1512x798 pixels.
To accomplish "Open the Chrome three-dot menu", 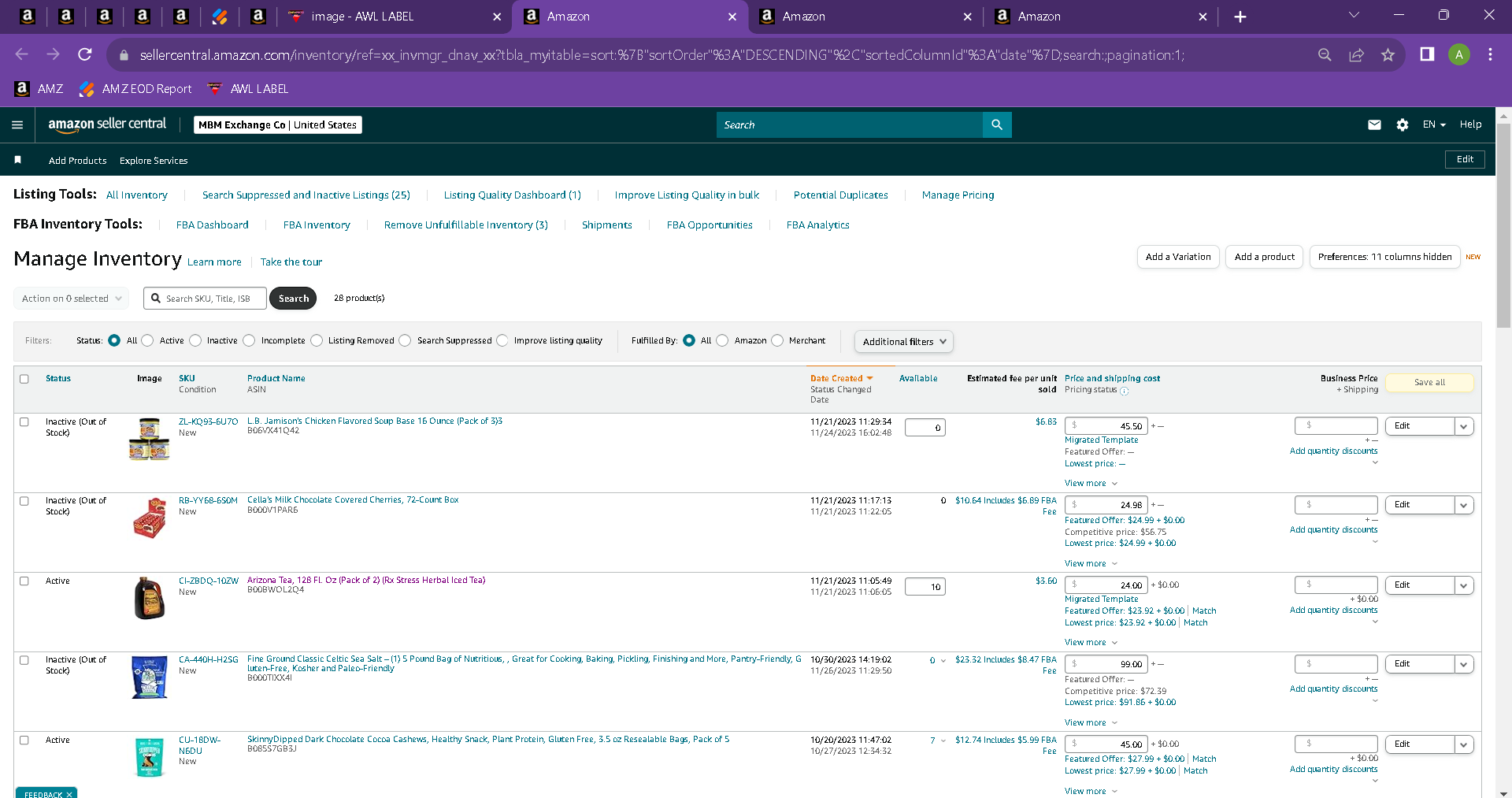I will [1490, 54].
